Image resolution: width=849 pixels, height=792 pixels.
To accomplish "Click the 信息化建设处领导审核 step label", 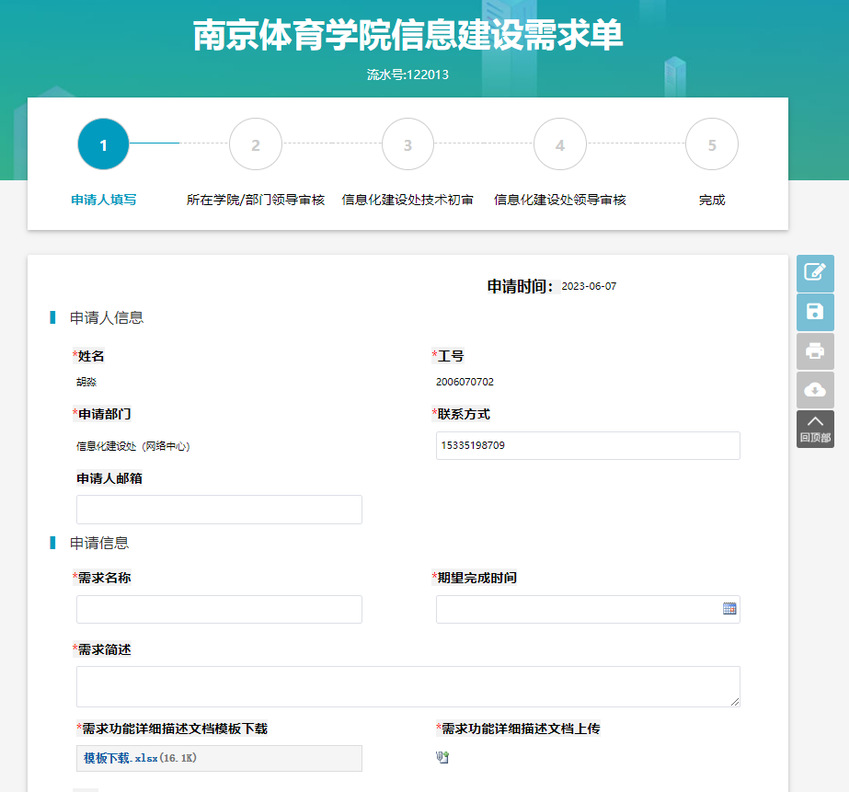I will tap(560, 200).
